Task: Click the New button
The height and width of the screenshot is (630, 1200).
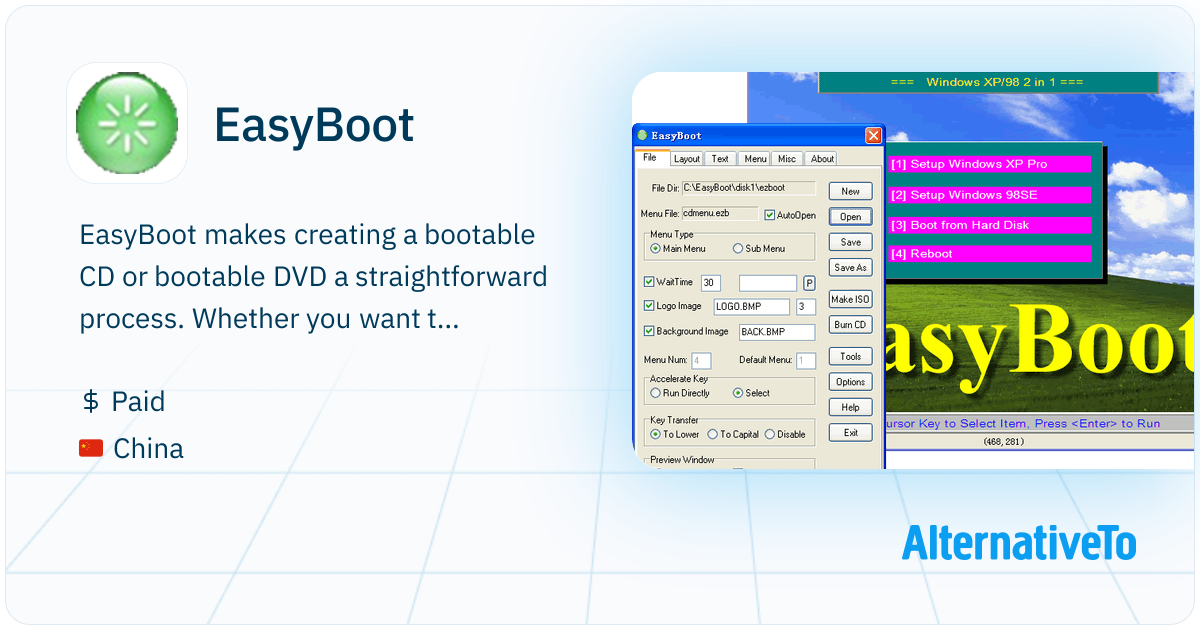Action: [x=850, y=191]
